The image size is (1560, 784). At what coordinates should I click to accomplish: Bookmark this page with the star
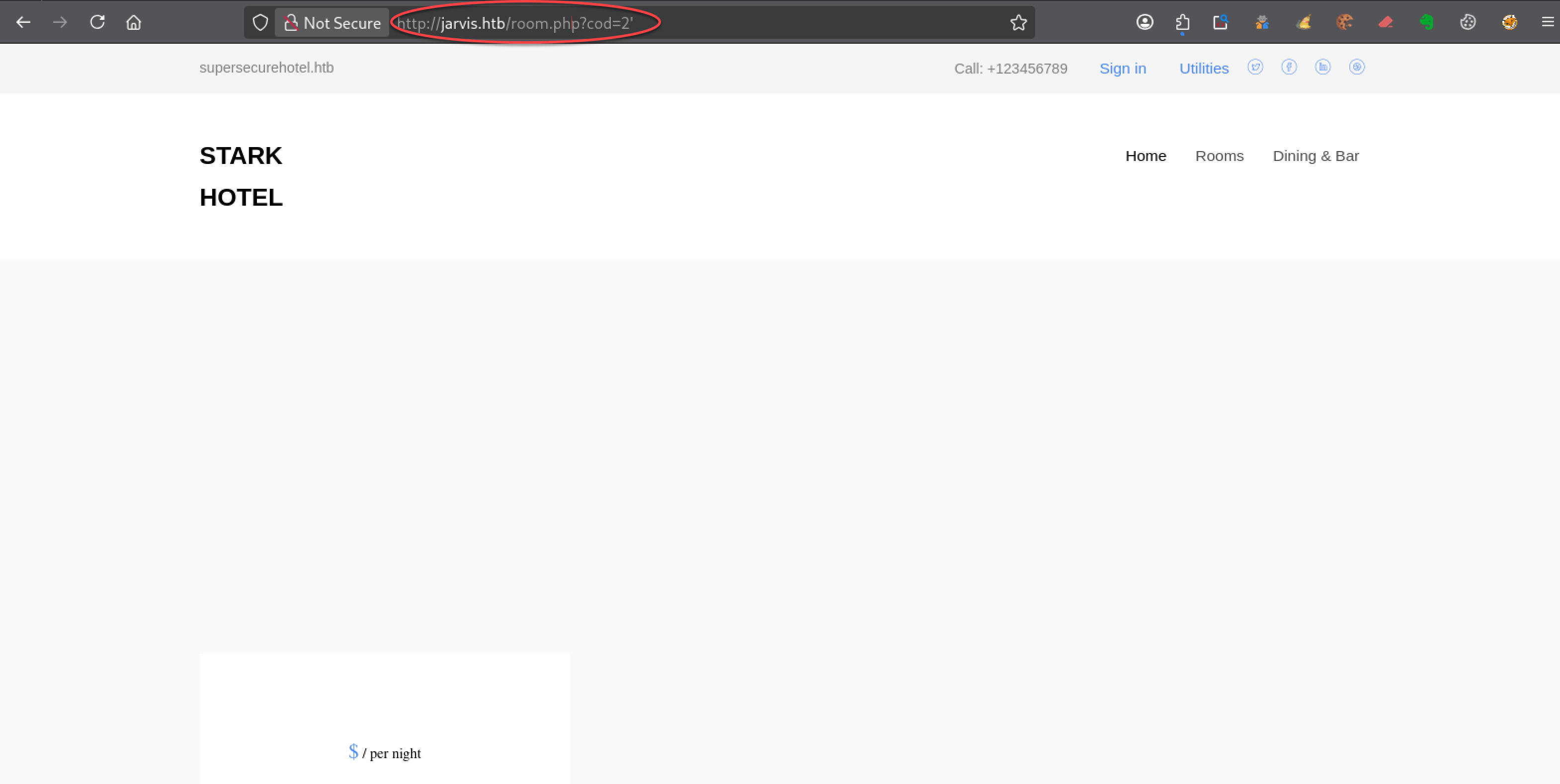[x=1019, y=22]
